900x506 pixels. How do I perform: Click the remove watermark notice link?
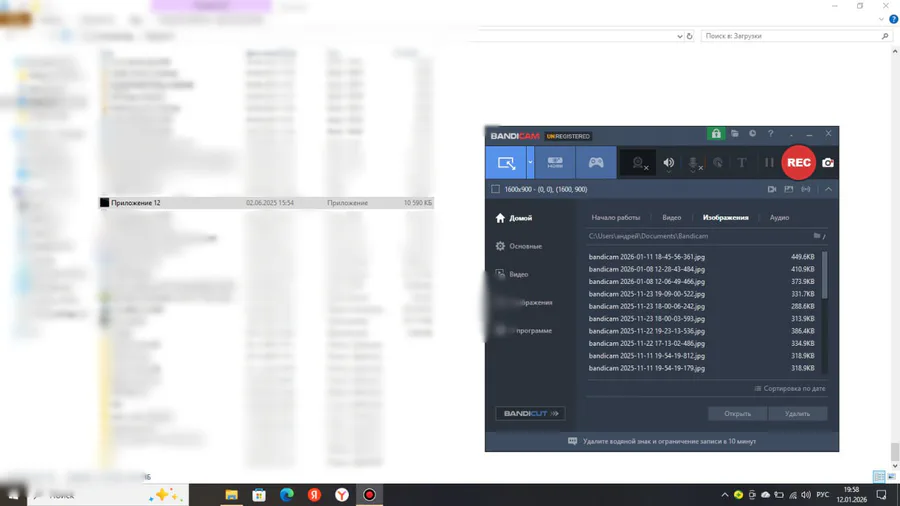click(x=661, y=441)
